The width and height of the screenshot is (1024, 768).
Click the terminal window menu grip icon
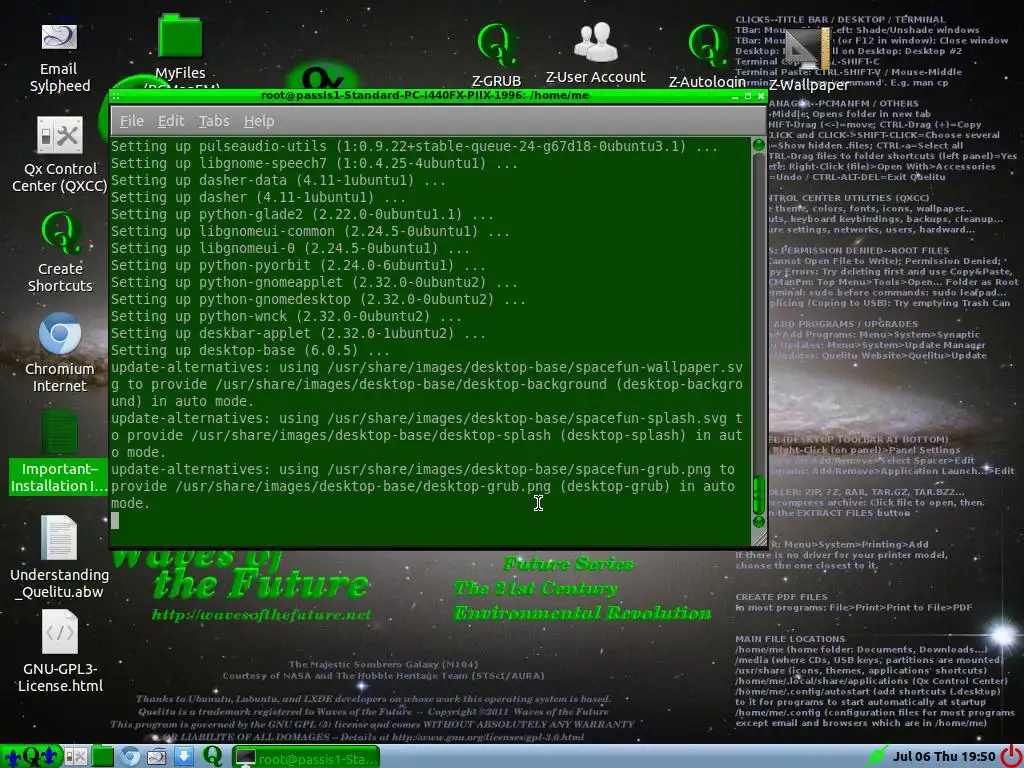point(116,96)
